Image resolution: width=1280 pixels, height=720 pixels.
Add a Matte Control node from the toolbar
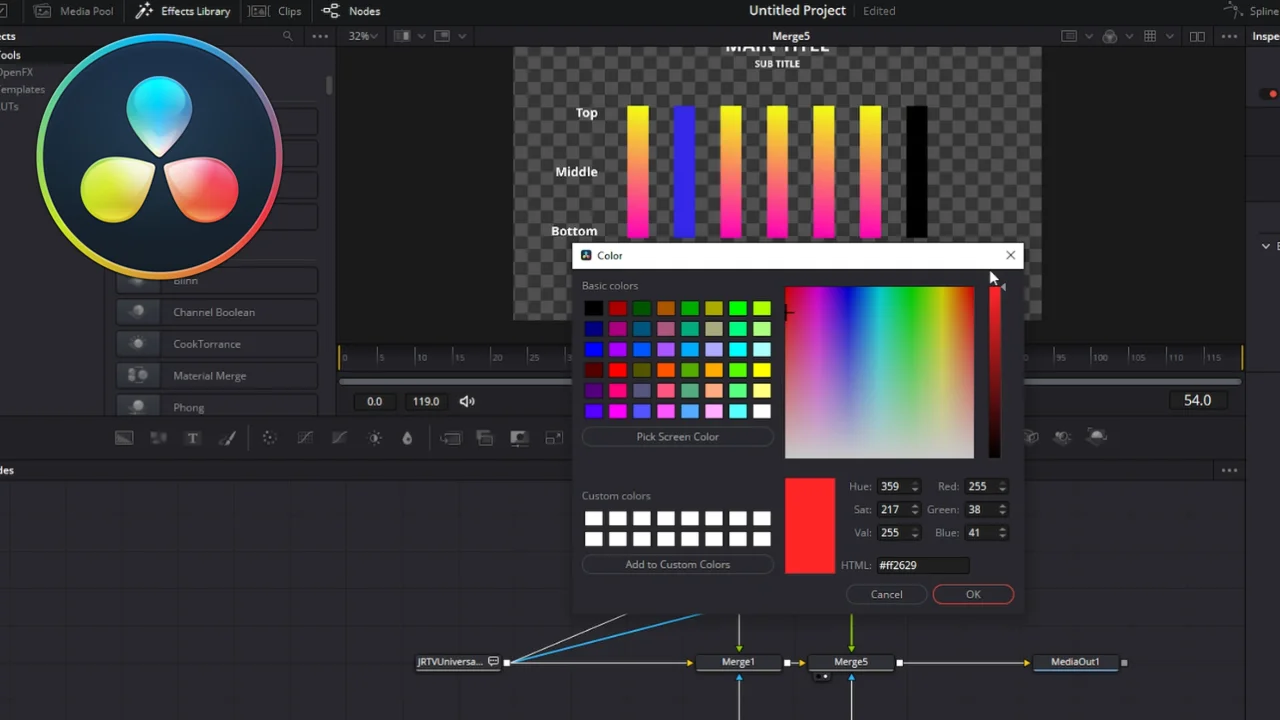[x=519, y=438]
